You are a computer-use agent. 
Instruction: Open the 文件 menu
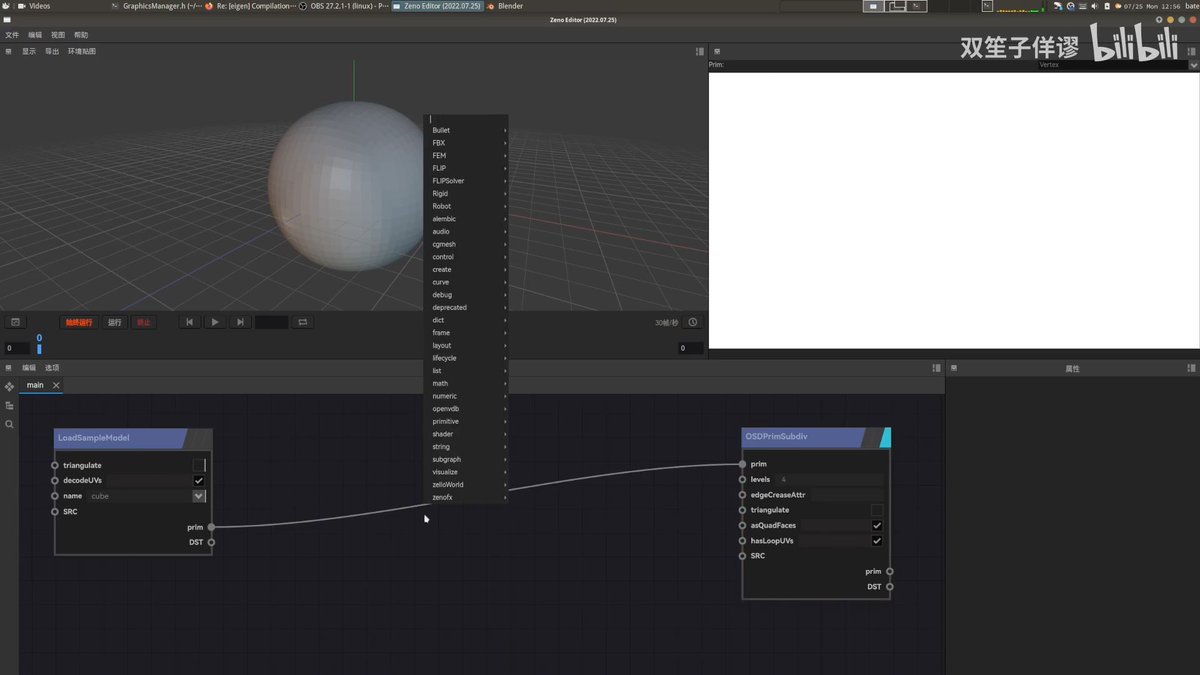tap(12, 35)
